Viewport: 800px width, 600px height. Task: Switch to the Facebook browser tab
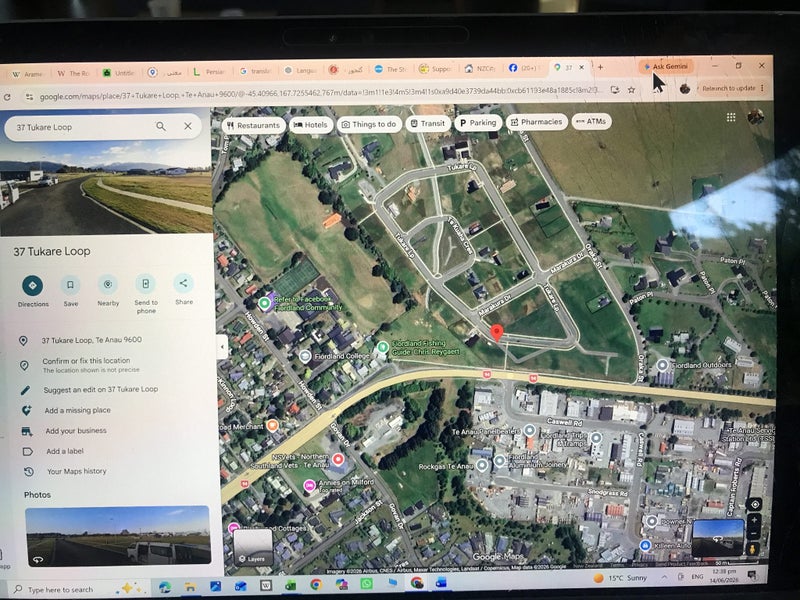click(523, 68)
